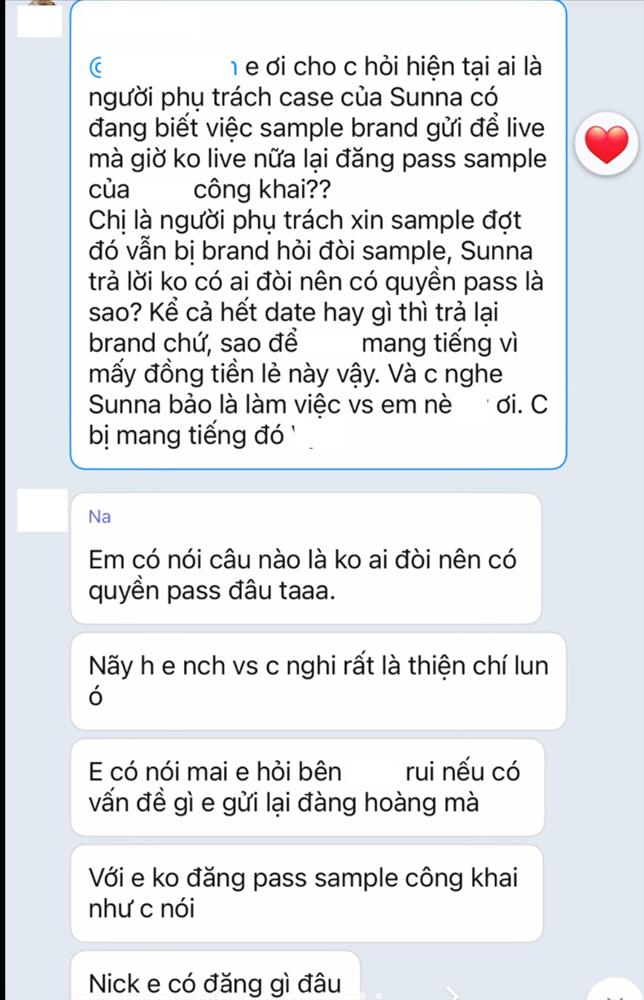The width and height of the screenshot is (644, 1000).
Task: Click the quoted reply section in blue message
Action: coord(200,63)
